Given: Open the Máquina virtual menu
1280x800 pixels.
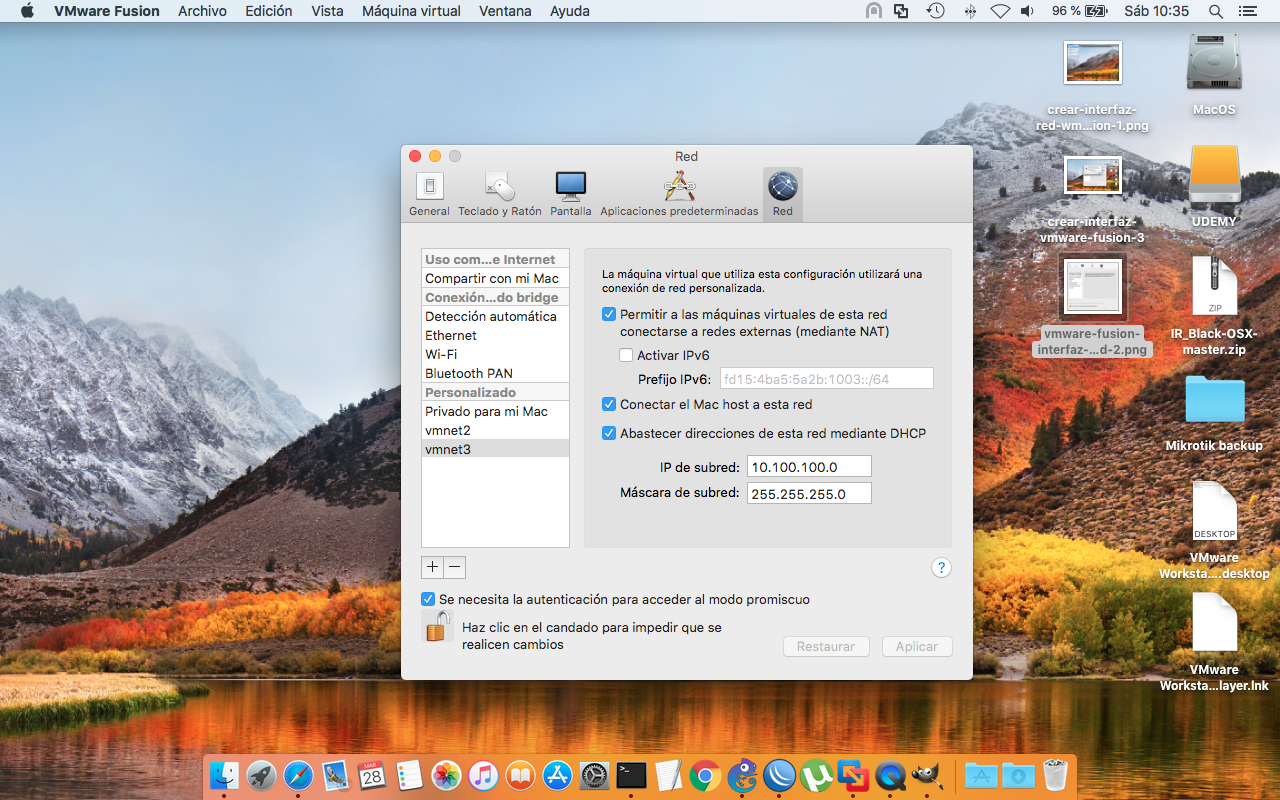Looking at the screenshot, I should [x=410, y=11].
